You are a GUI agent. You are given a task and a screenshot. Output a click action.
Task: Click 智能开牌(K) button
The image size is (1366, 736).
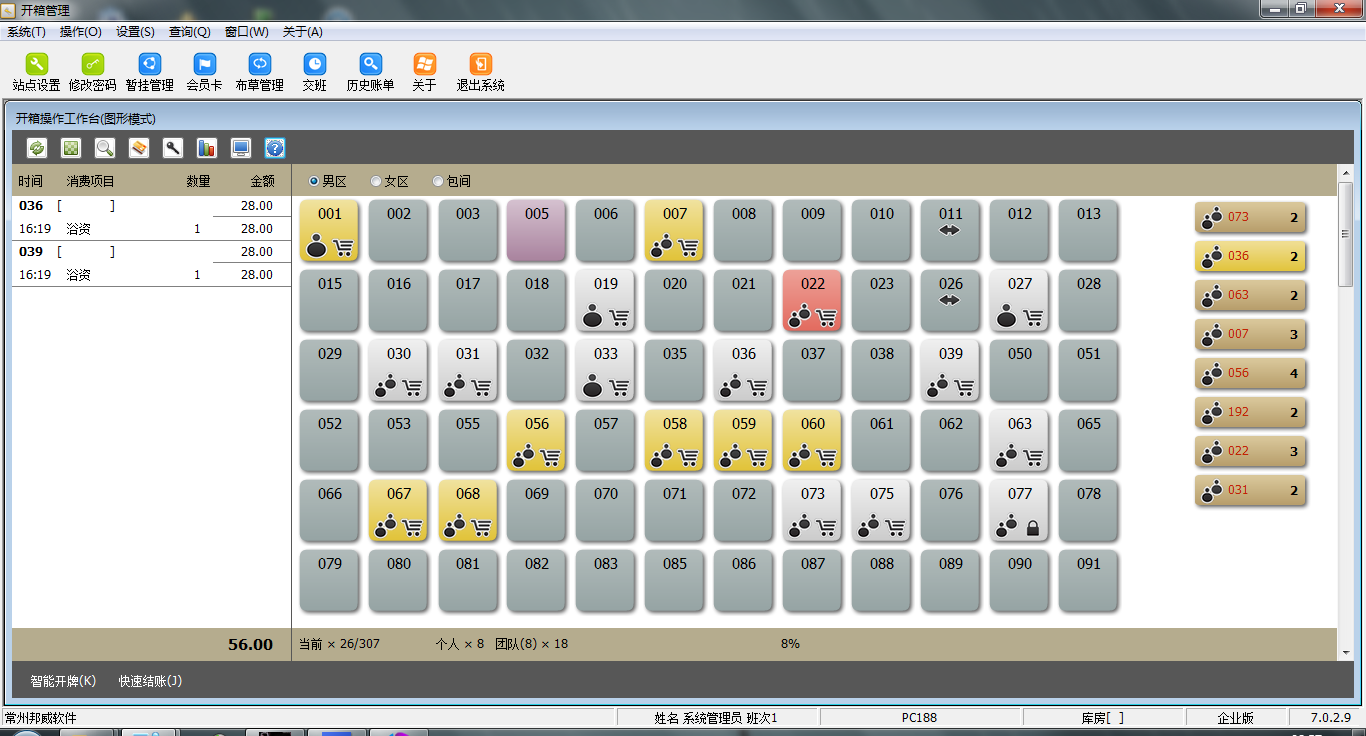(x=63, y=681)
